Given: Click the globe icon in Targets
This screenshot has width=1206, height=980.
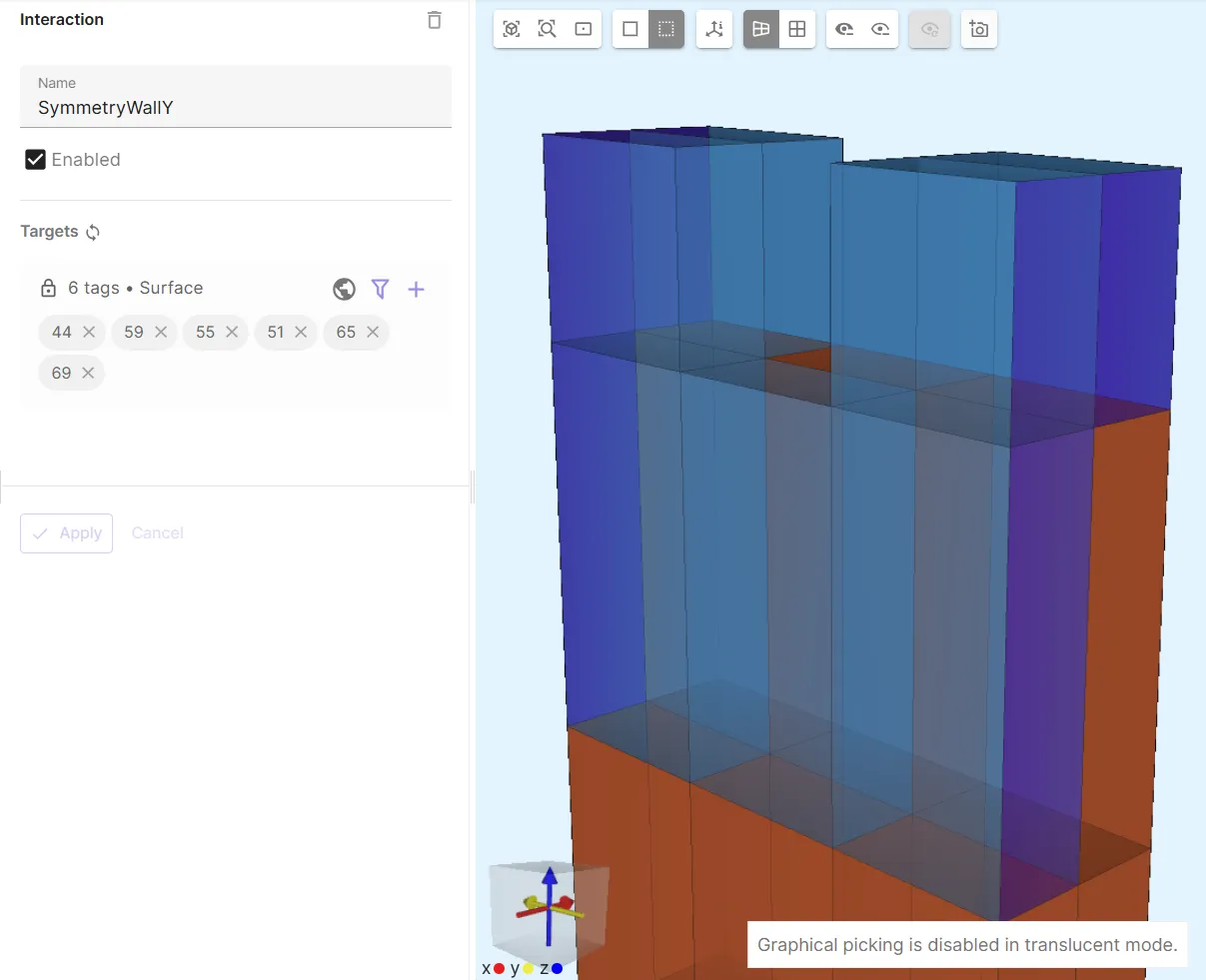Looking at the screenshot, I should (345, 289).
